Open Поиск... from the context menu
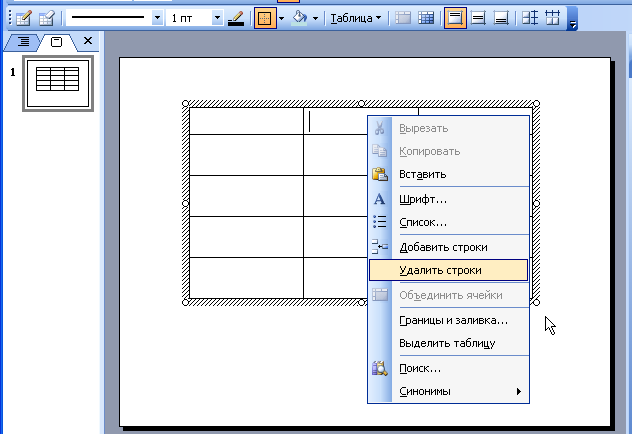Screen dimensions: 632x434 [x=449, y=368]
